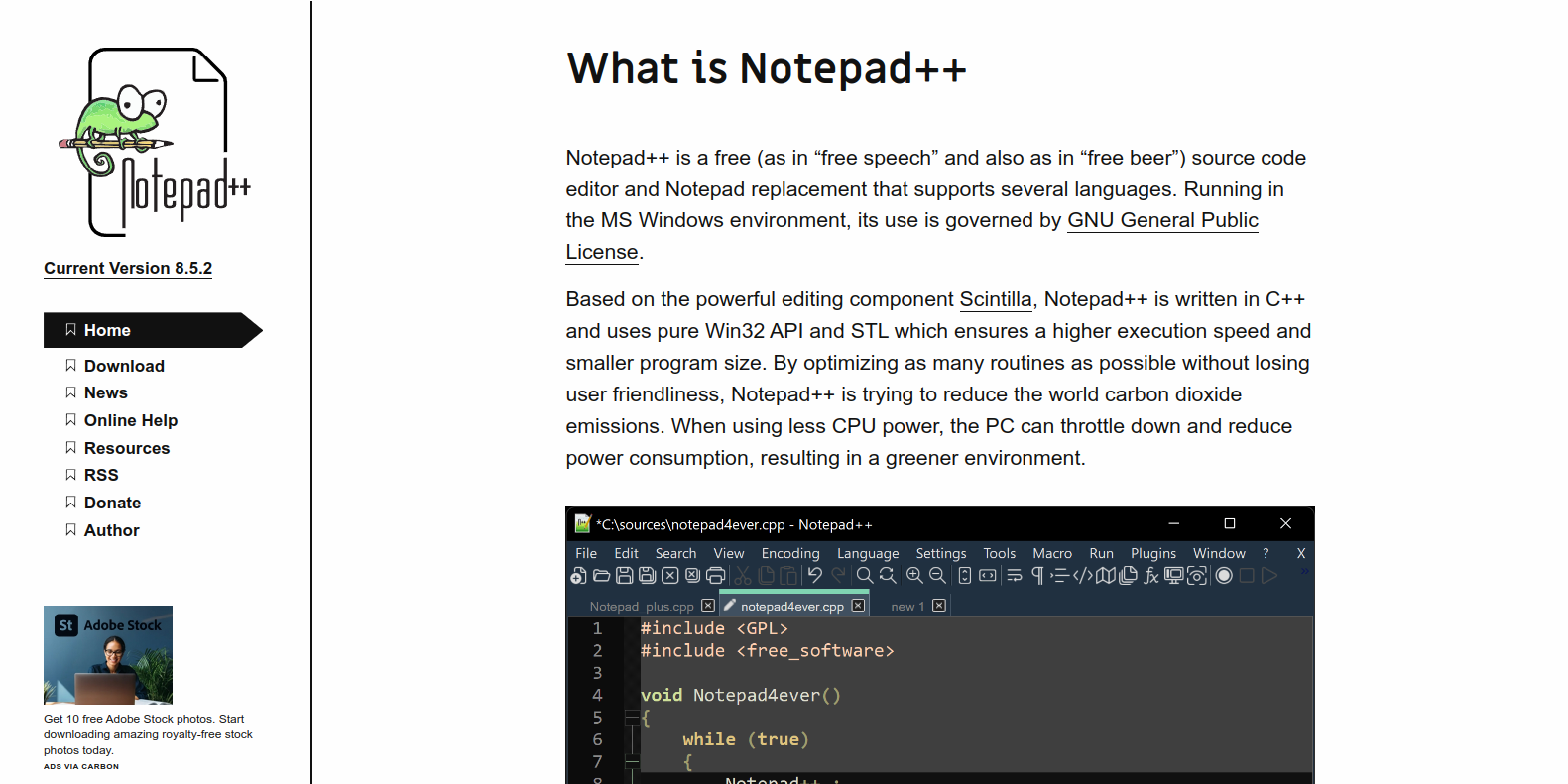Click the Close All documents toolbar icon
The width and height of the screenshot is (1568, 784).
(692, 575)
